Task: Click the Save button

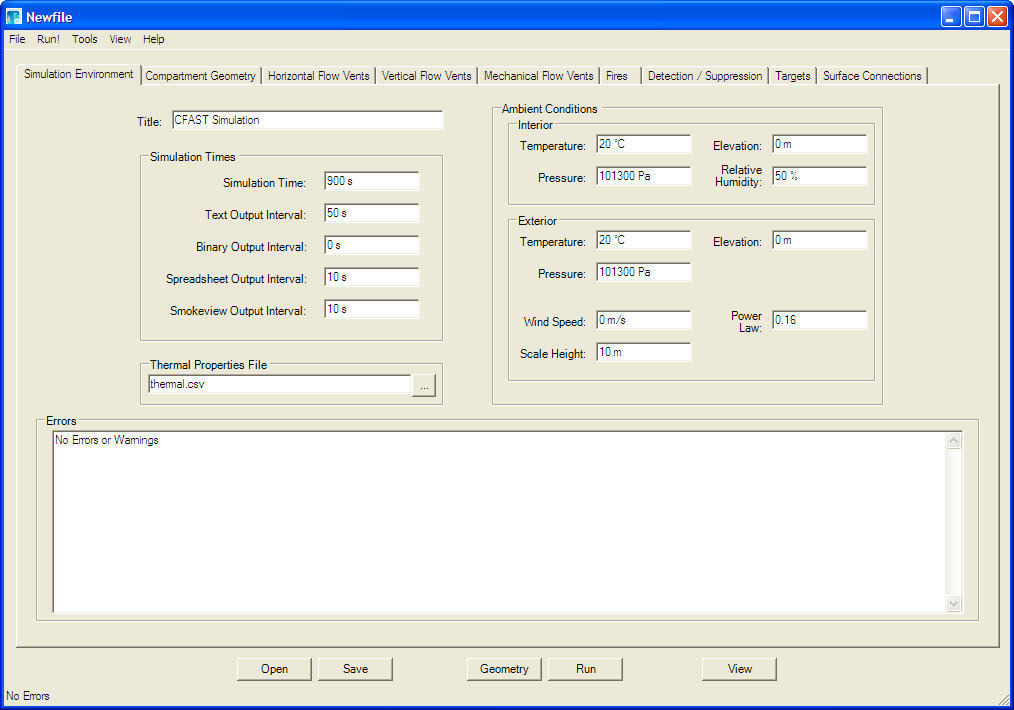Action: click(355, 669)
